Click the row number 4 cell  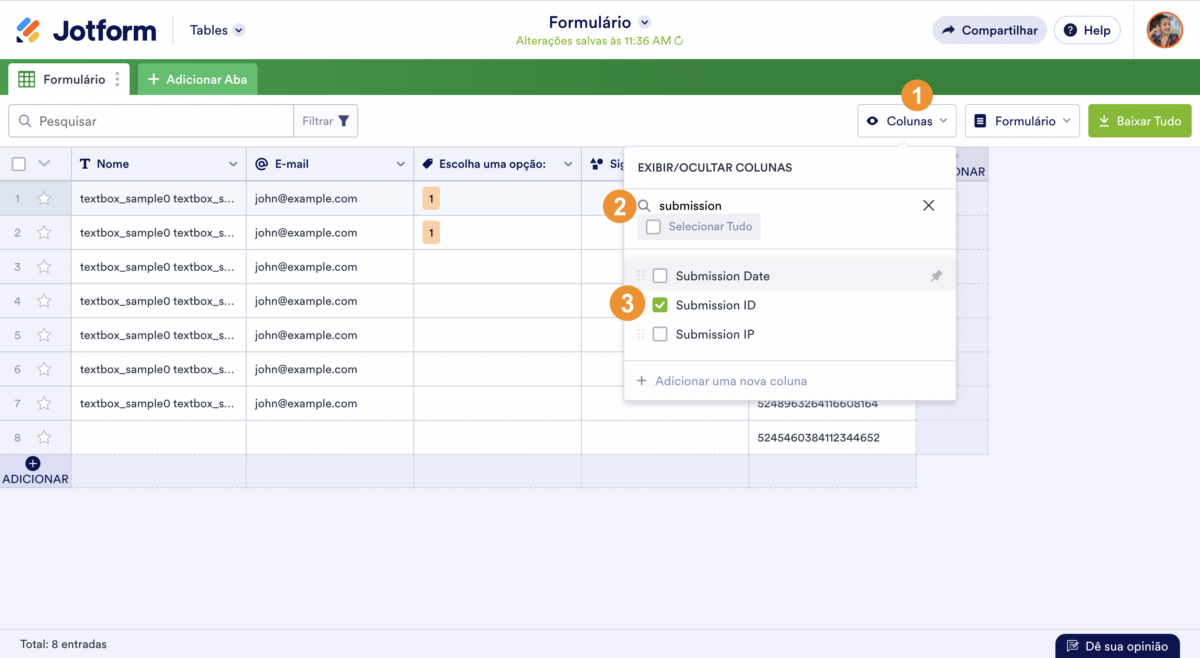coord(17,301)
